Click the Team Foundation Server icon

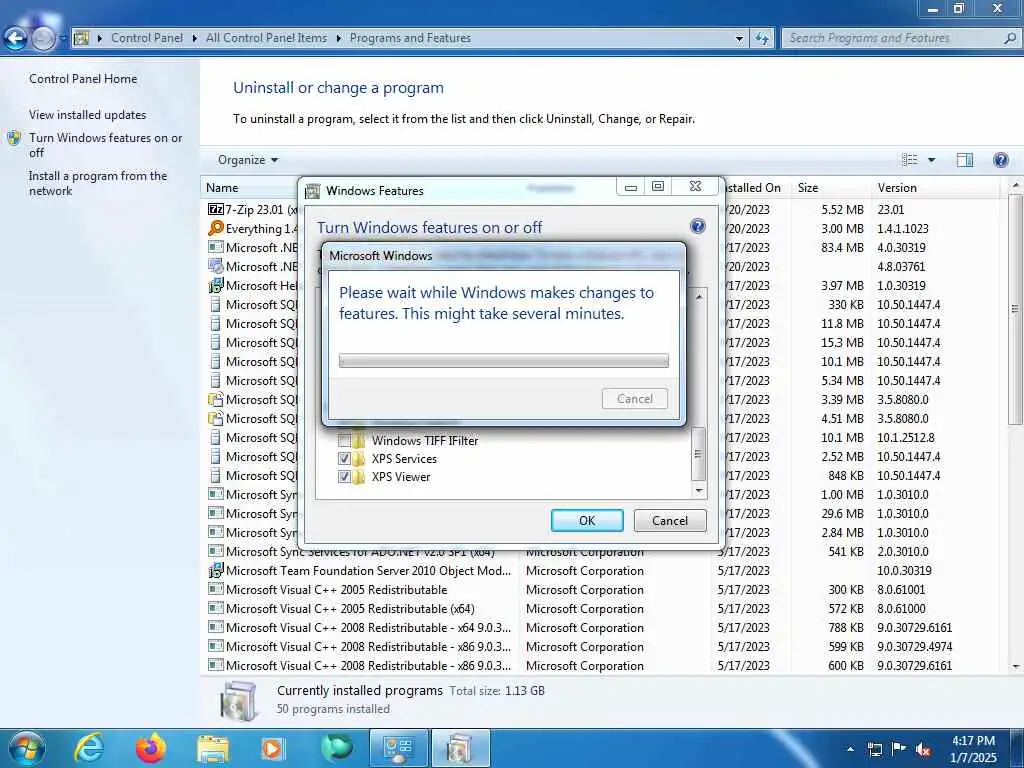pos(216,571)
